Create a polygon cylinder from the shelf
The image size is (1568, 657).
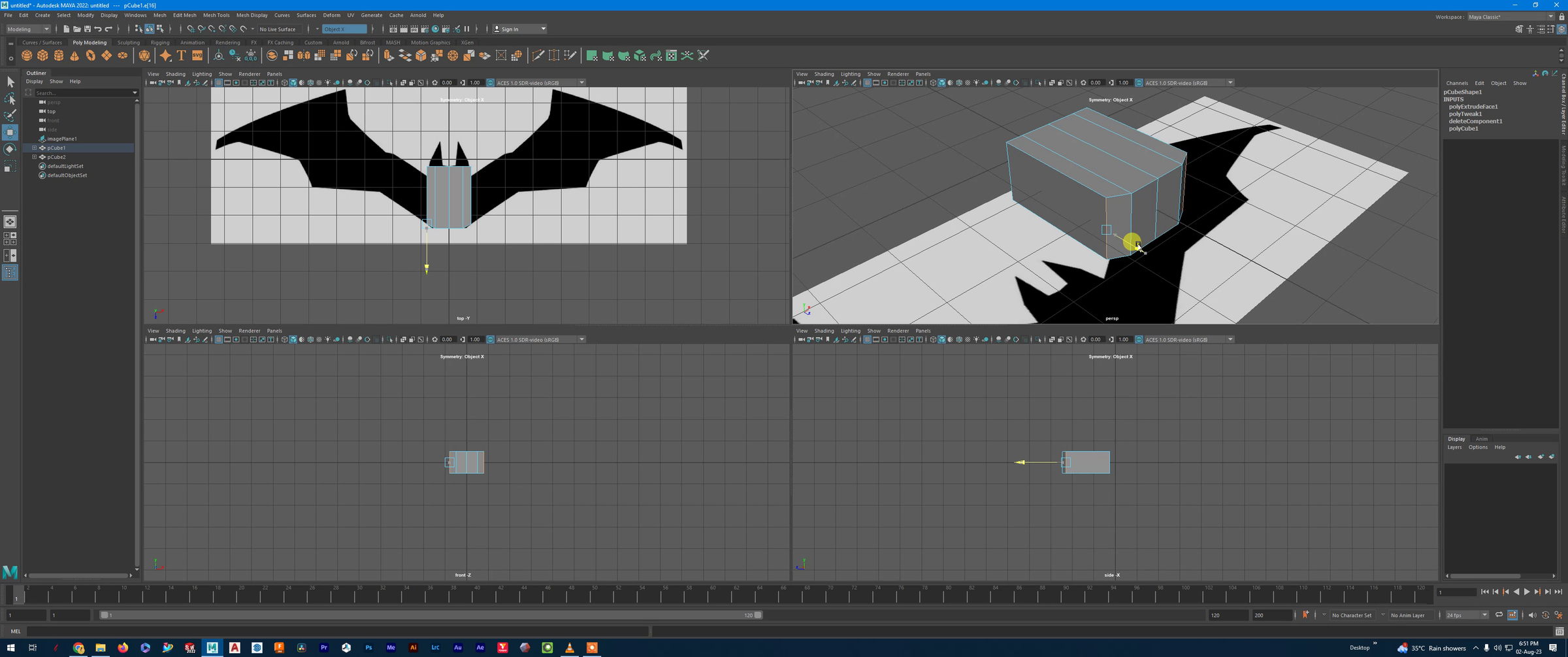(x=59, y=56)
